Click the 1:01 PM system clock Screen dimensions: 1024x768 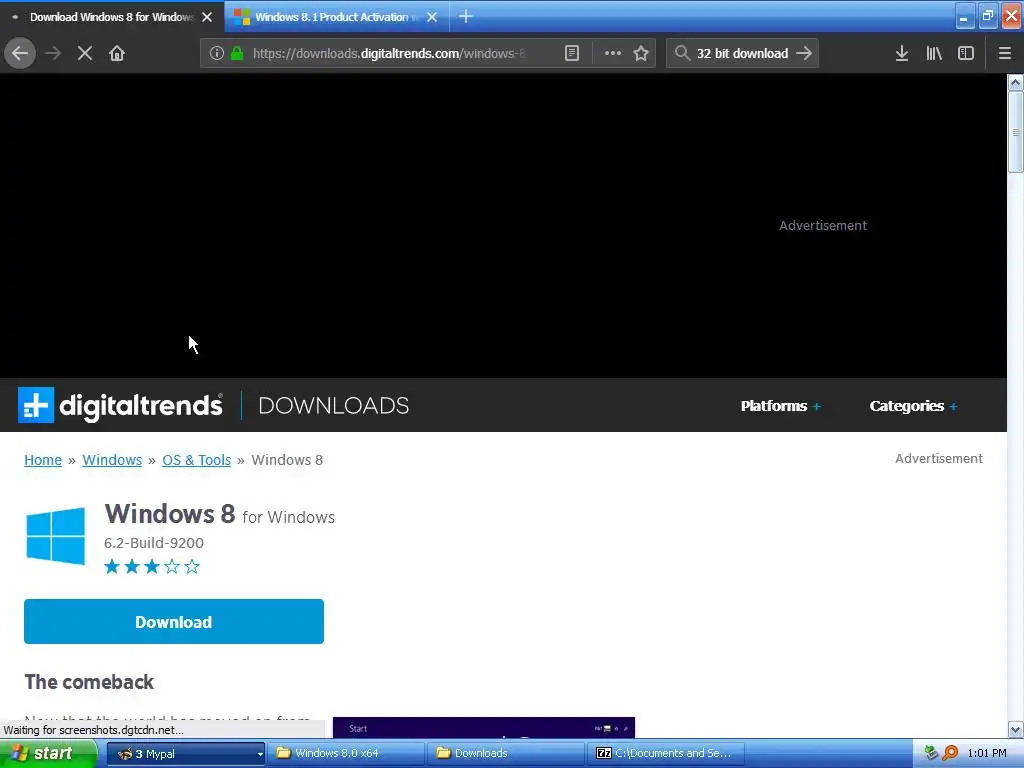point(987,754)
